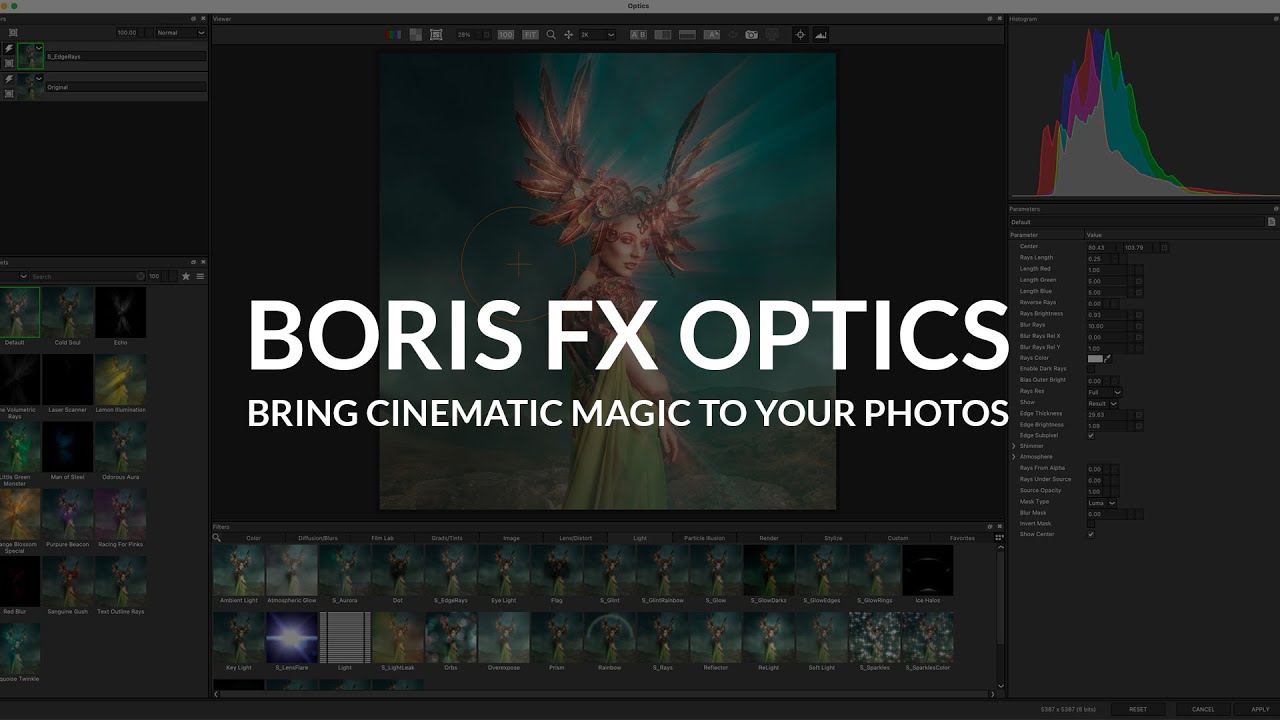Toggle the A/B comparison icon
This screenshot has width=1280, height=720.
638,35
